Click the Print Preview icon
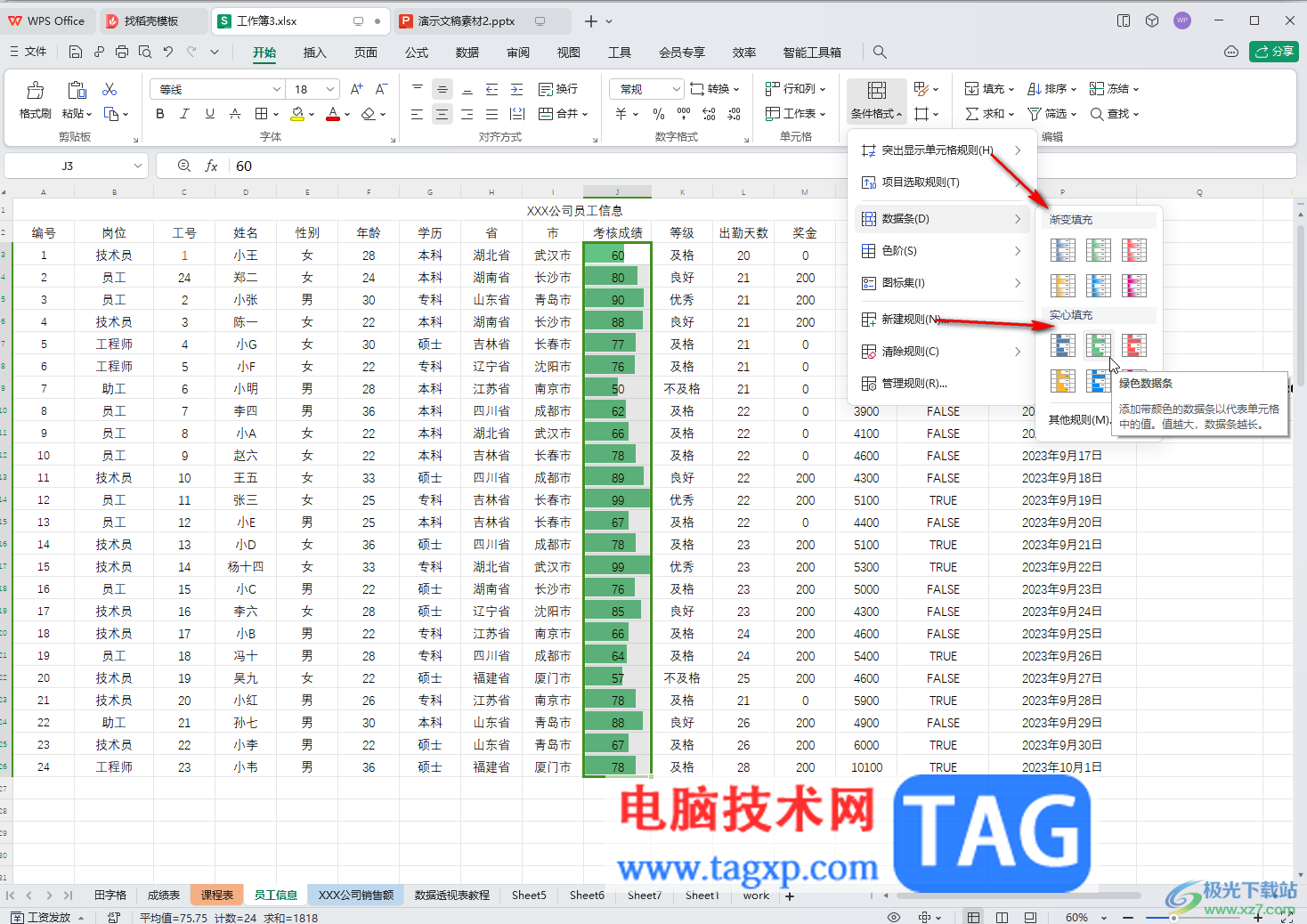Screen dimensions: 1307x924 point(145,52)
